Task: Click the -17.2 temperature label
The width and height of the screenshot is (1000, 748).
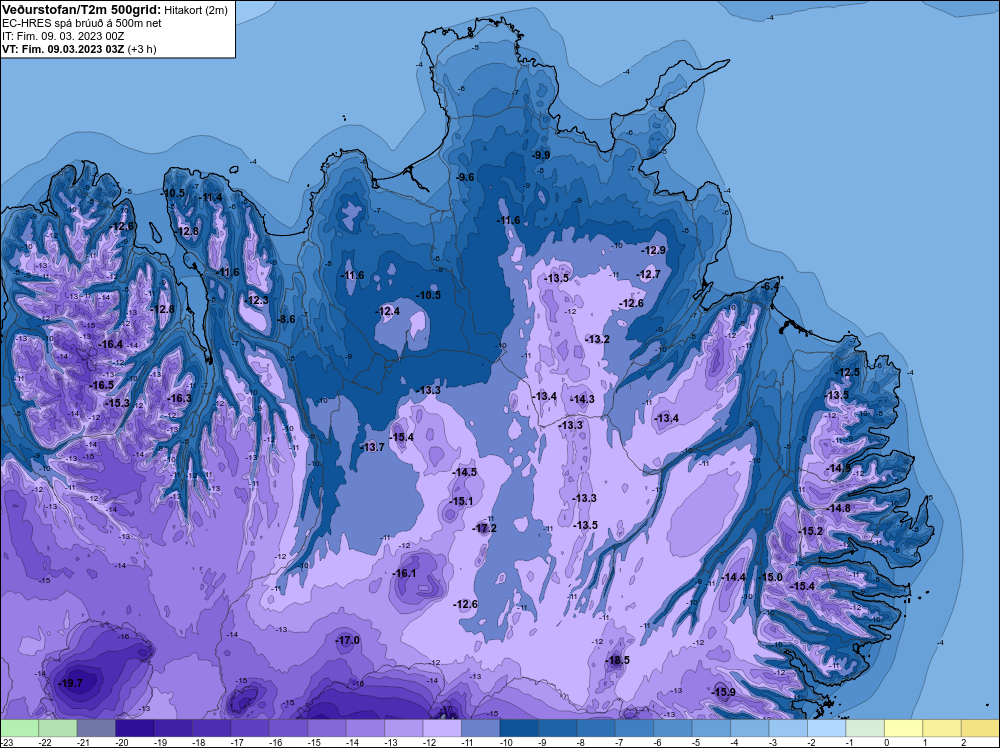Action: [x=484, y=528]
